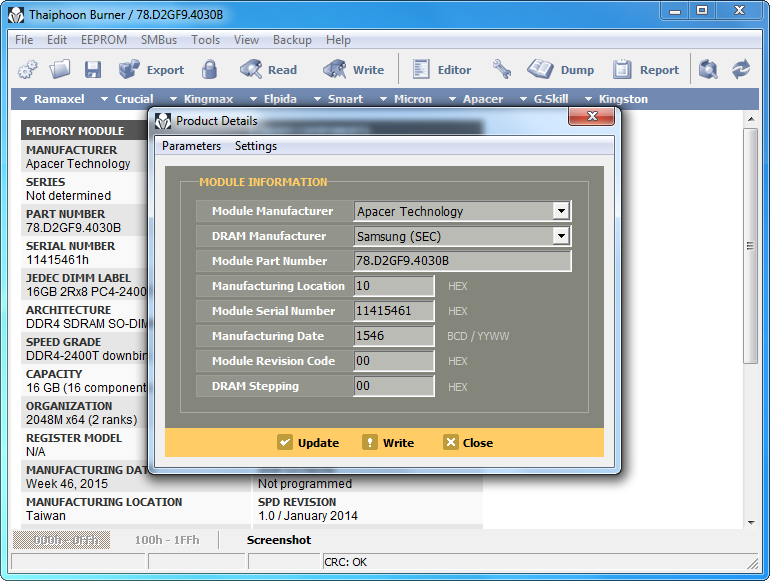Click the Thaiphoon Burner title bar icon
Screen dimensions: 770x581
[x=16, y=15]
